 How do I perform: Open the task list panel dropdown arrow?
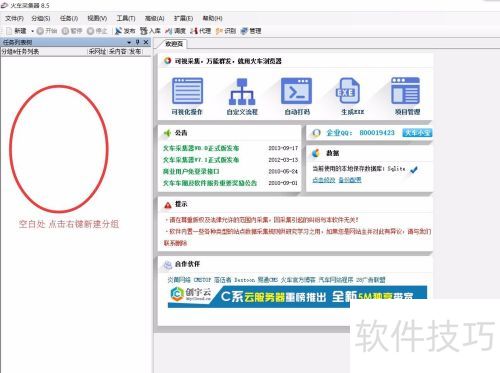pyautogui.click(x=129, y=43)
